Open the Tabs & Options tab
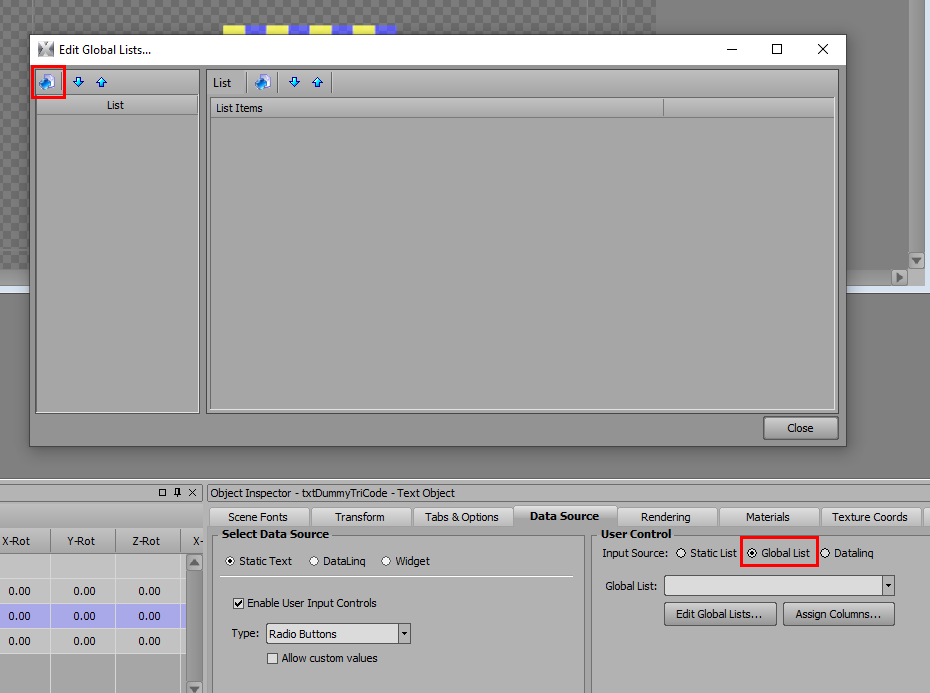 pyautogui.click(x=462, y=517)
